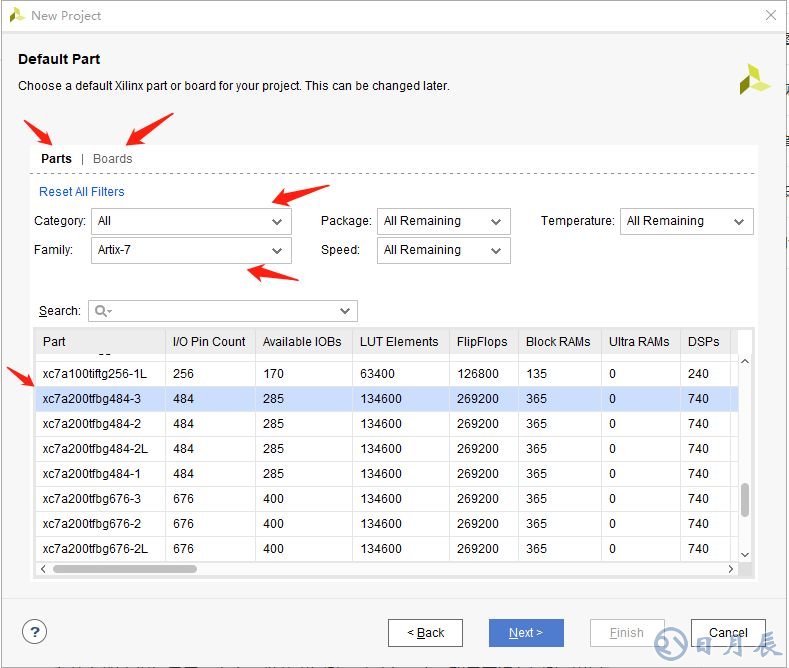Expand the Temperature dropdown
The width and height of the screenshot is (789, 668).
685,221
